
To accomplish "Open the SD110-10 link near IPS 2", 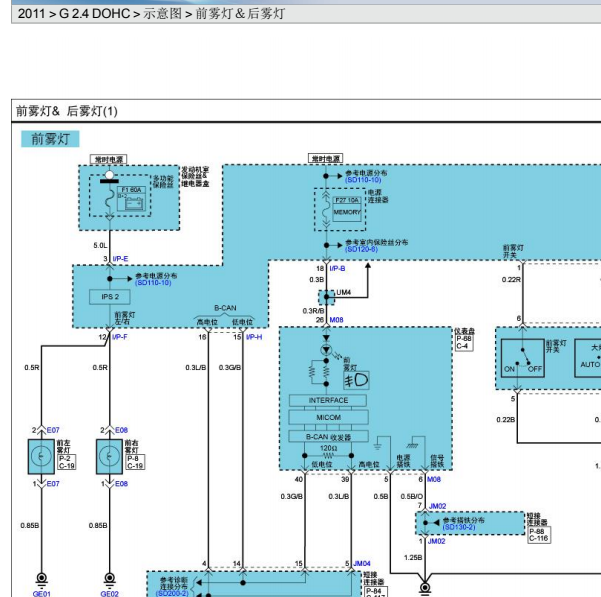I will (153, 283).
